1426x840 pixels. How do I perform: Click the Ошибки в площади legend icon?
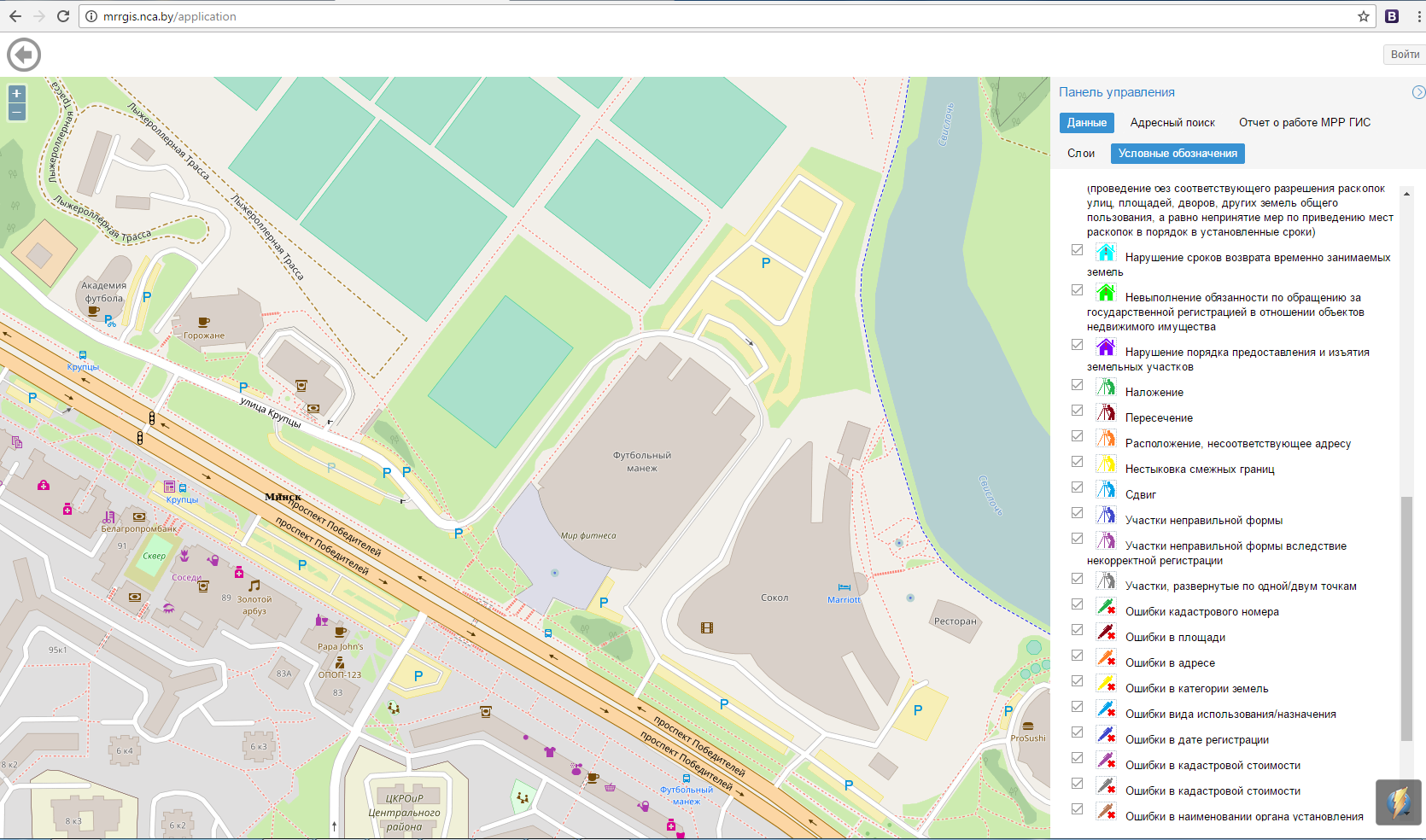pos(1106,633)
